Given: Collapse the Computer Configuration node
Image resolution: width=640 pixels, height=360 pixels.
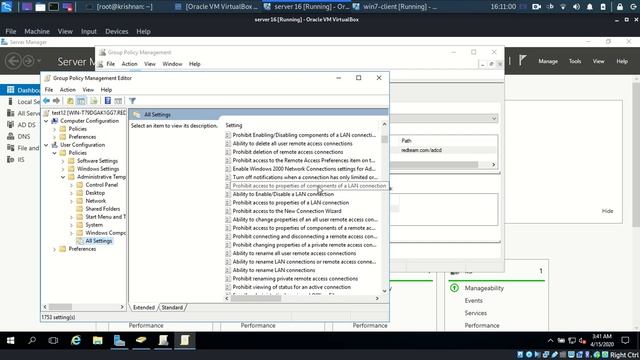Looking at the screenshot, I should (x=47, y=121).
